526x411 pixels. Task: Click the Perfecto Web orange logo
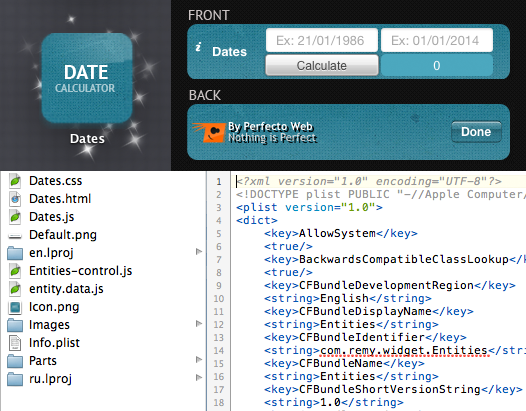208,133
